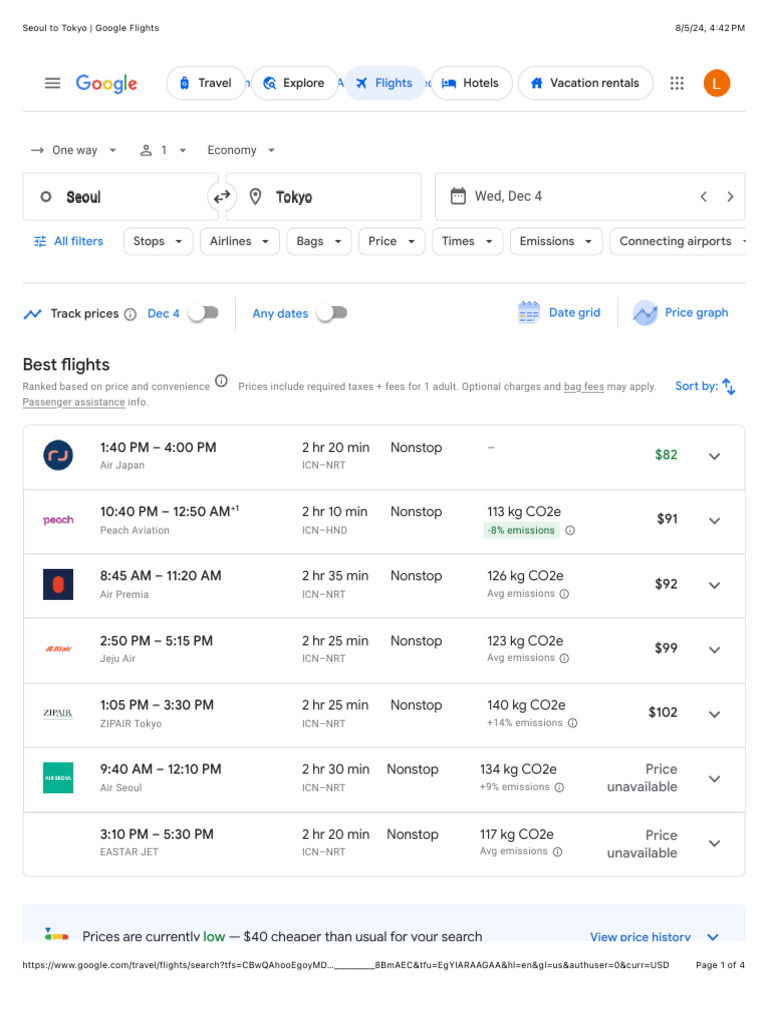Switch to the Explore tab
Viewport: 768px width, 1024px height.
tap(295, 83)
